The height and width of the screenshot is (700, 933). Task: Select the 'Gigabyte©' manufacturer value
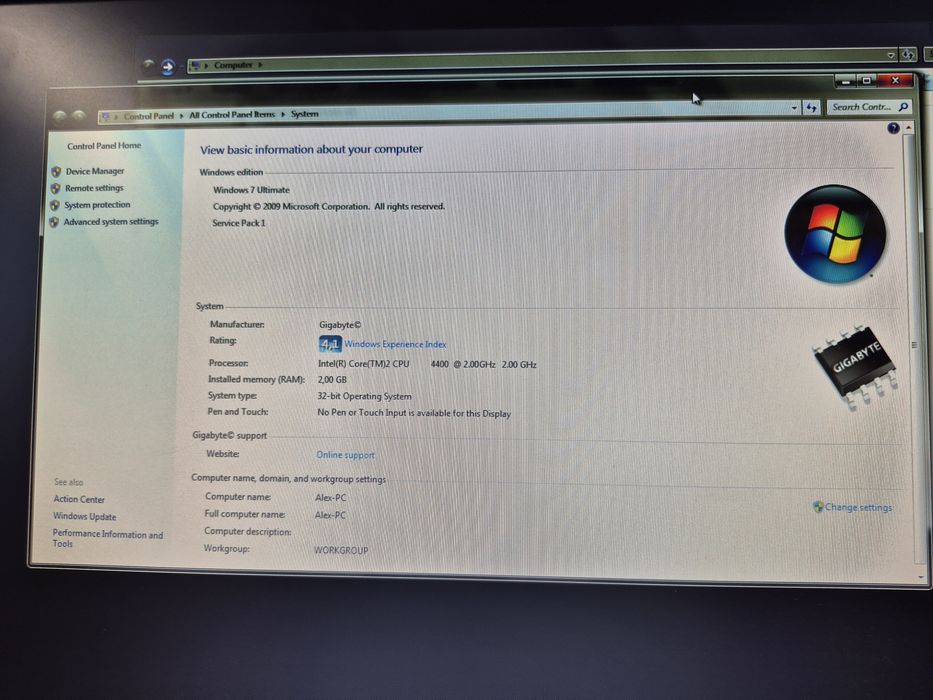tap(340, 325)
